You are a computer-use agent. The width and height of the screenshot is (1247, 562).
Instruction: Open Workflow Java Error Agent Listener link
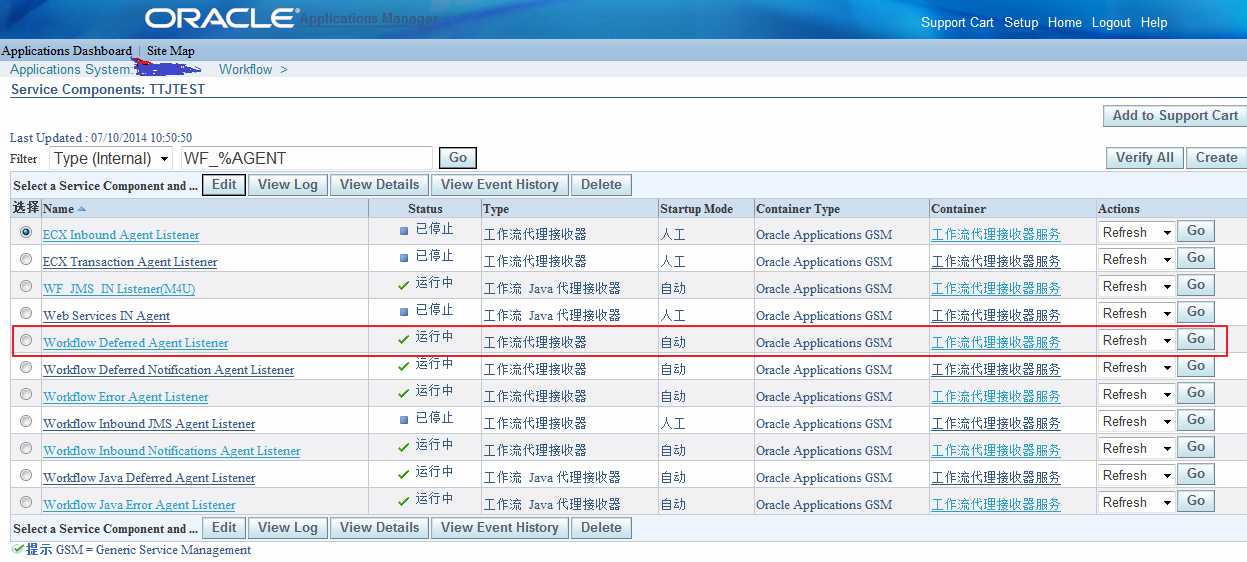click(x=140, y=505)
